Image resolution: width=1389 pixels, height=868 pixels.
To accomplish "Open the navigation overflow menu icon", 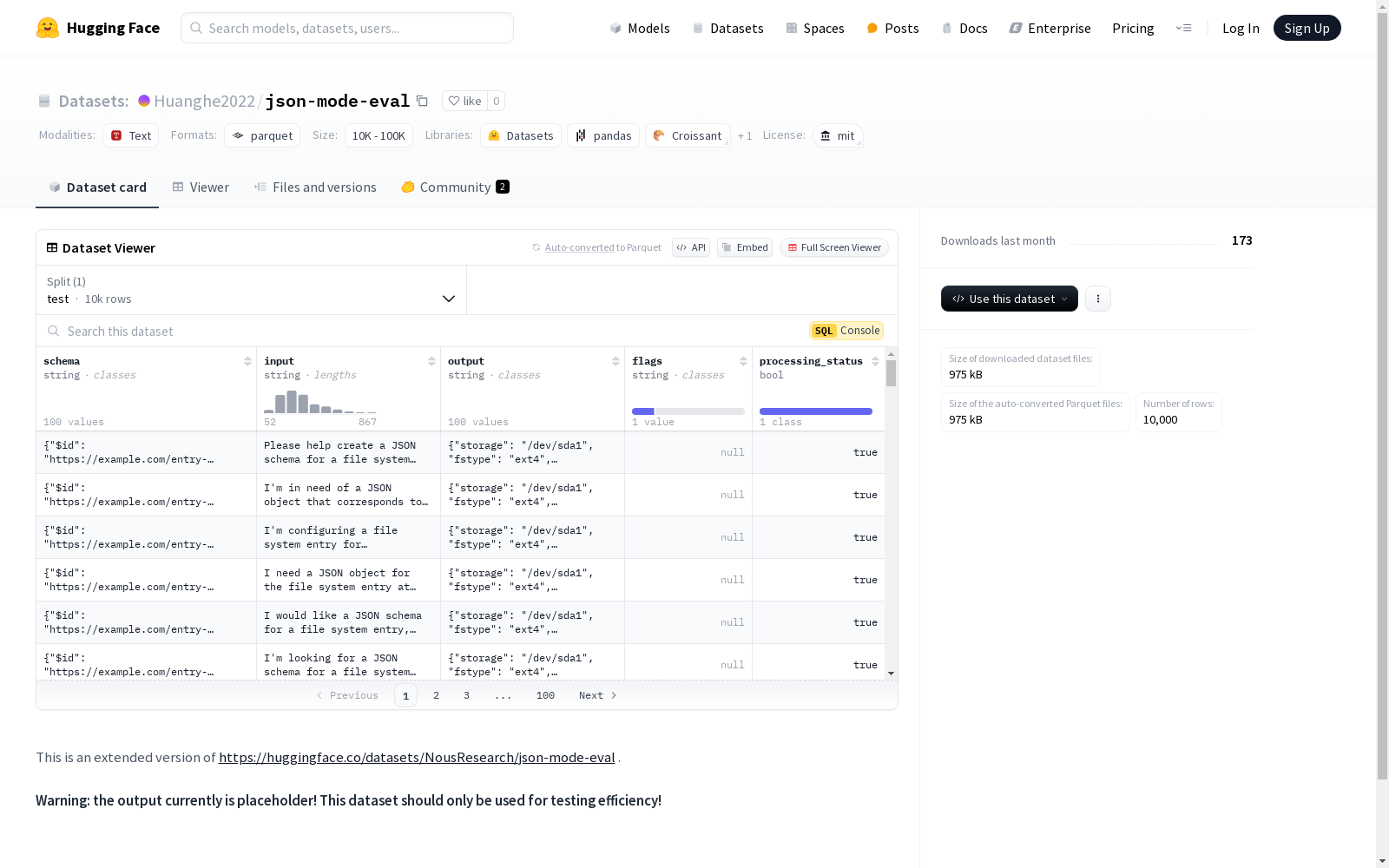I will point(1183,28).
